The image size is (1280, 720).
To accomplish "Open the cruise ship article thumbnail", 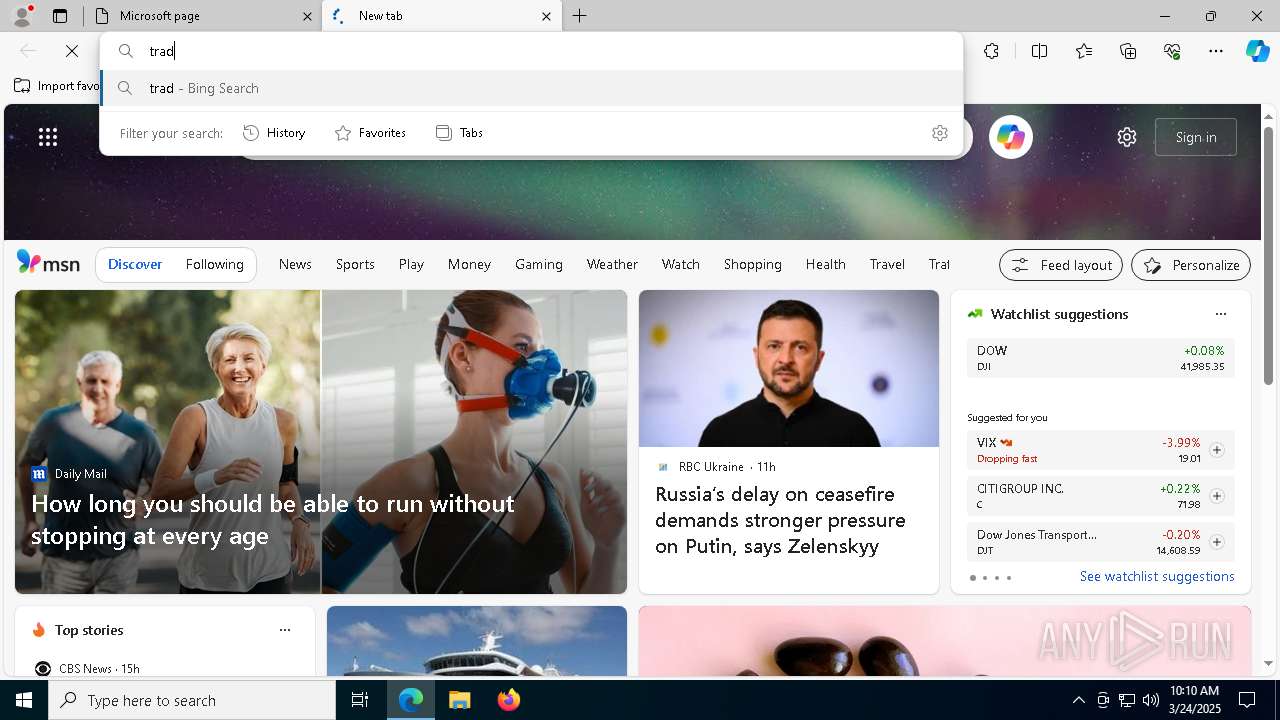I will 477,641.
